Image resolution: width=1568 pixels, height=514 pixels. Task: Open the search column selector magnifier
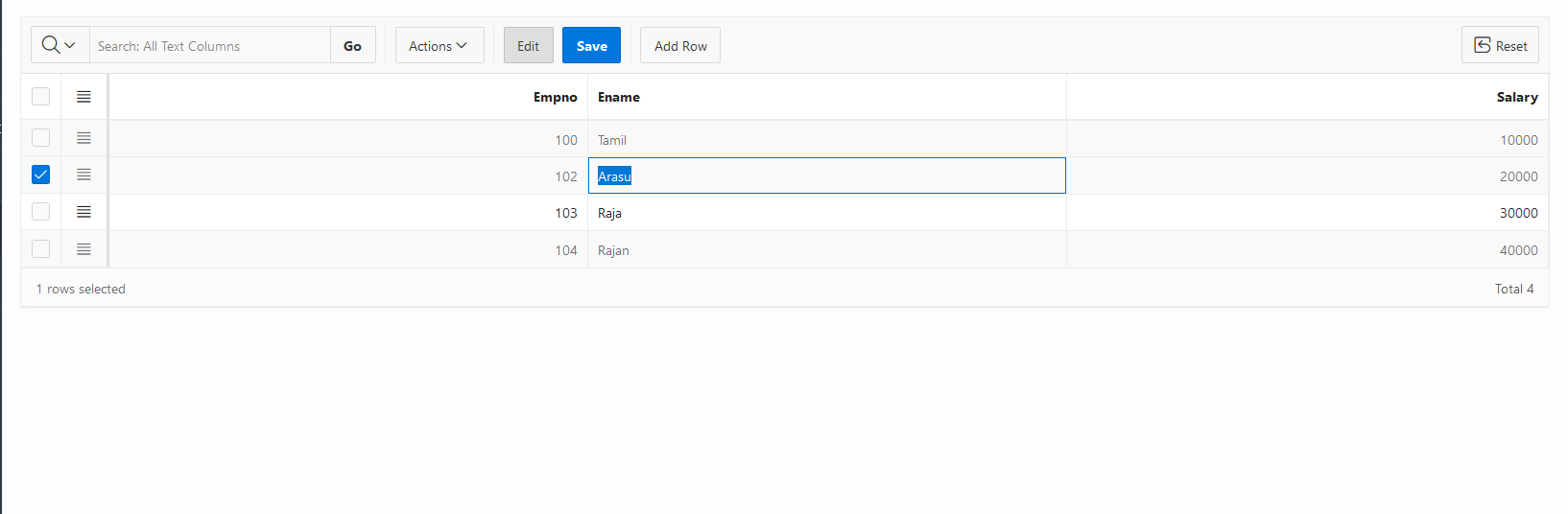click(59, 45)
